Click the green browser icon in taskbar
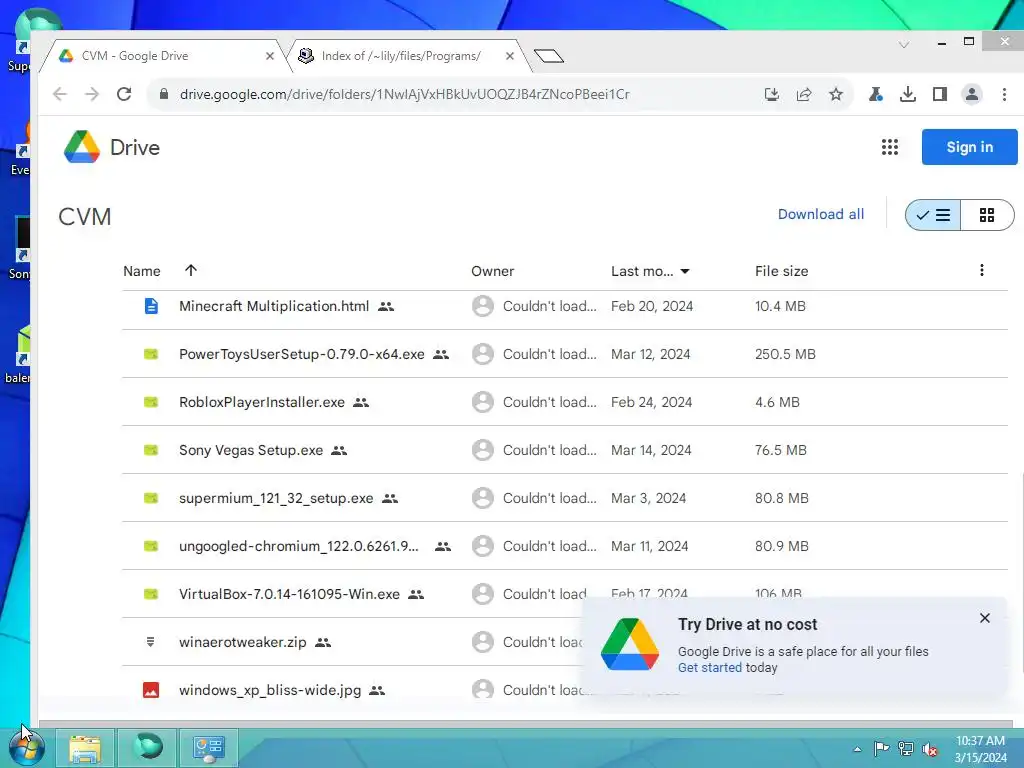The image size is (1024, 768). point(148,747)
